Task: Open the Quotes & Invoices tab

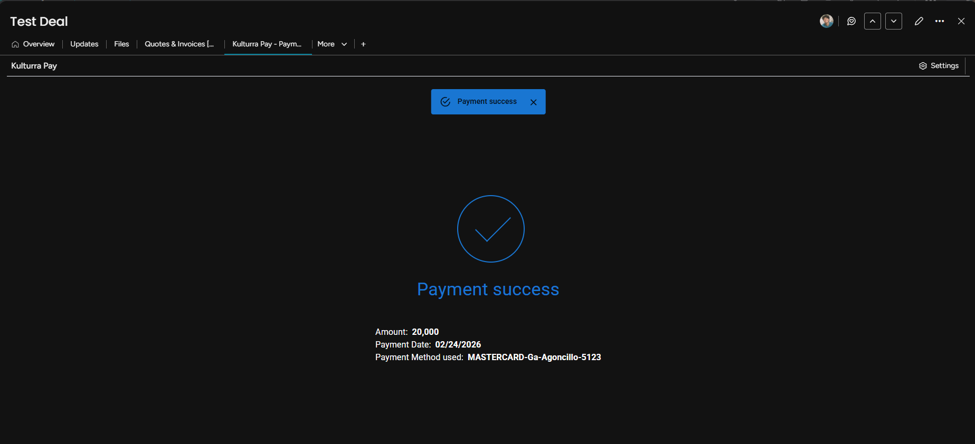Action: pyautogui.click(x=180, y=44)
